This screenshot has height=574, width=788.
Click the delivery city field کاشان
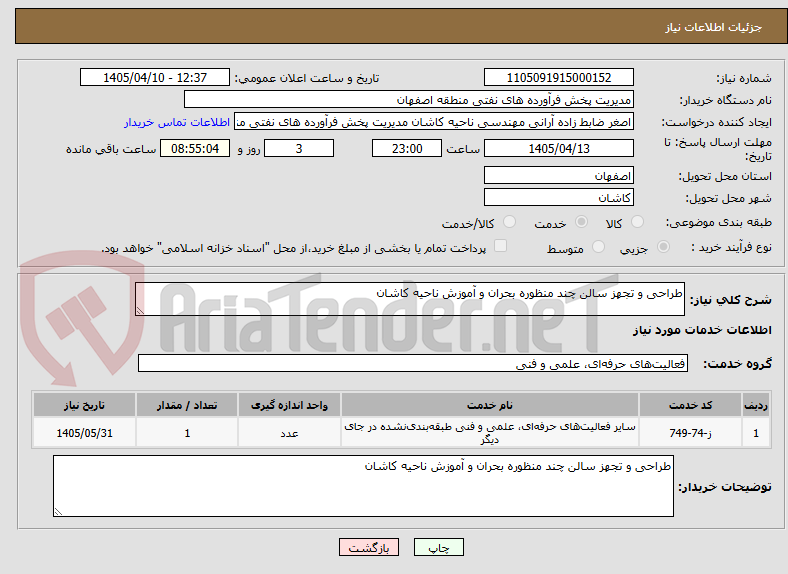click(558, 198)
